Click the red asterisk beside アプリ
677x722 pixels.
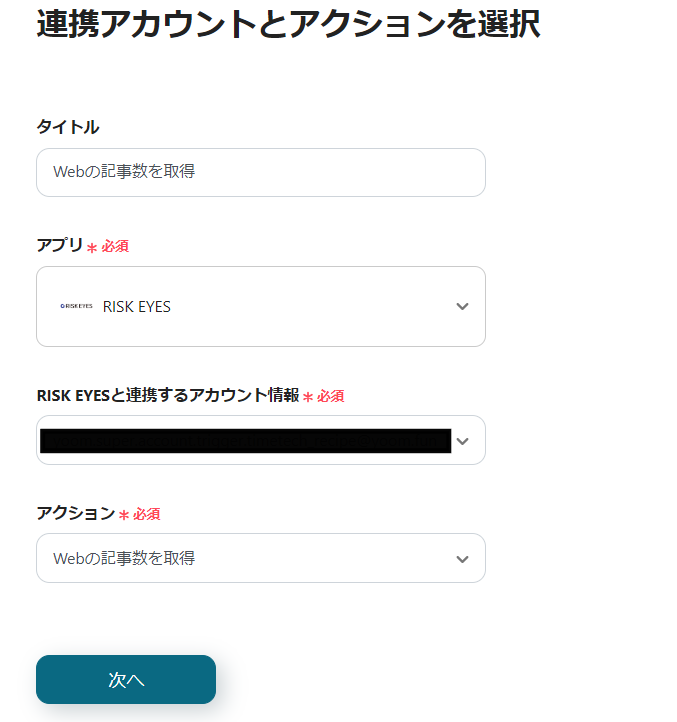92,247
